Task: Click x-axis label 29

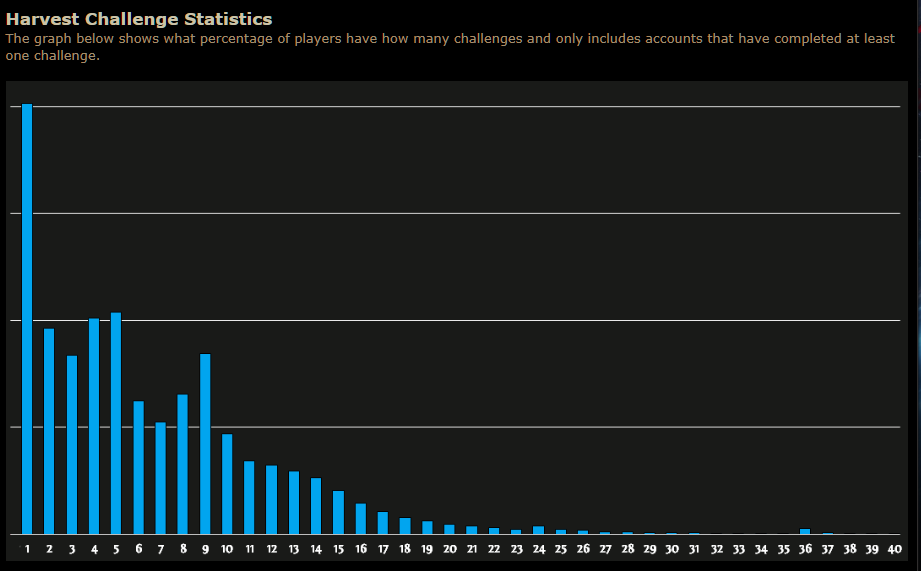Action: click(x=650, y=549)
